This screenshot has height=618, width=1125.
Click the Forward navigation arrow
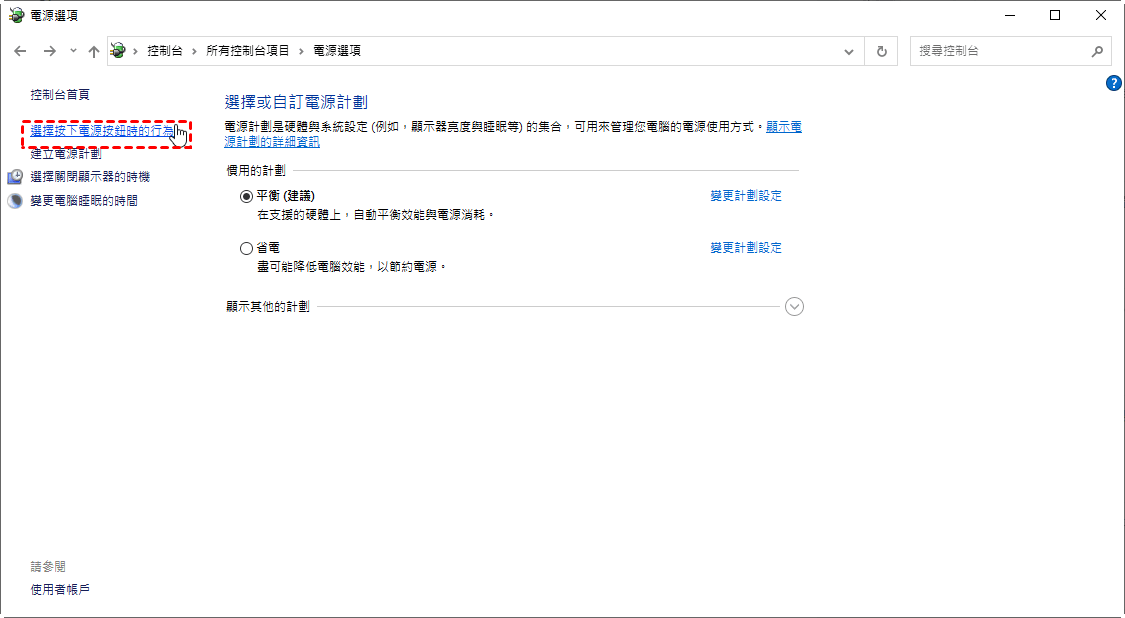pos(50,52)
